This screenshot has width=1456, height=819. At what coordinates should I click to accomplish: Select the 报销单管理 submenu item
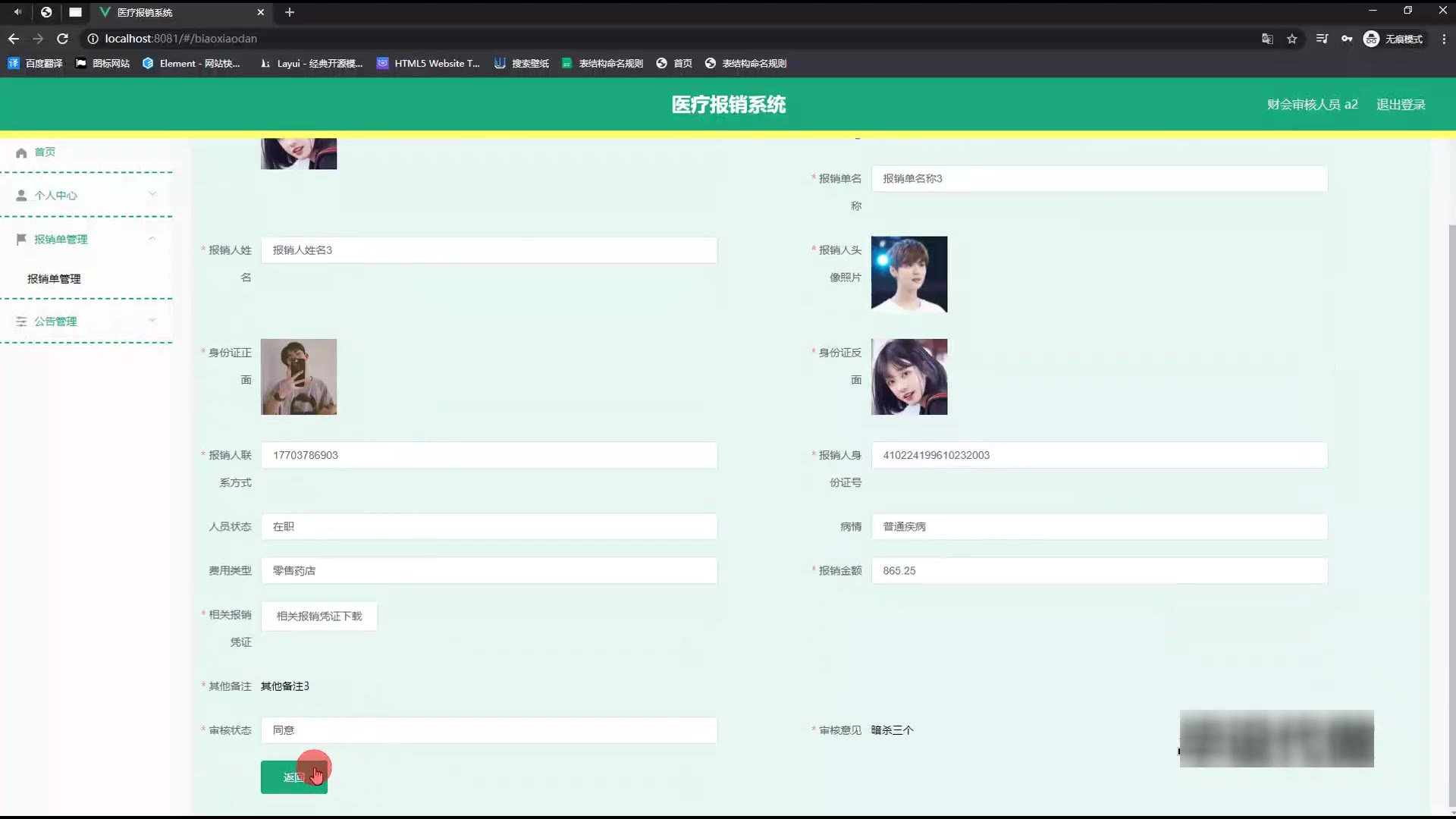tap(54, 279)
